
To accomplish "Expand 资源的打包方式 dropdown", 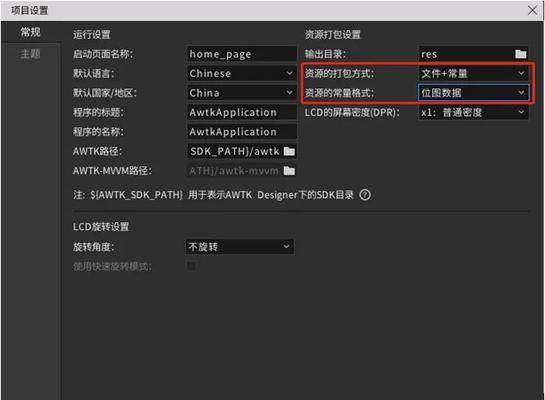I will coord(473,73).
